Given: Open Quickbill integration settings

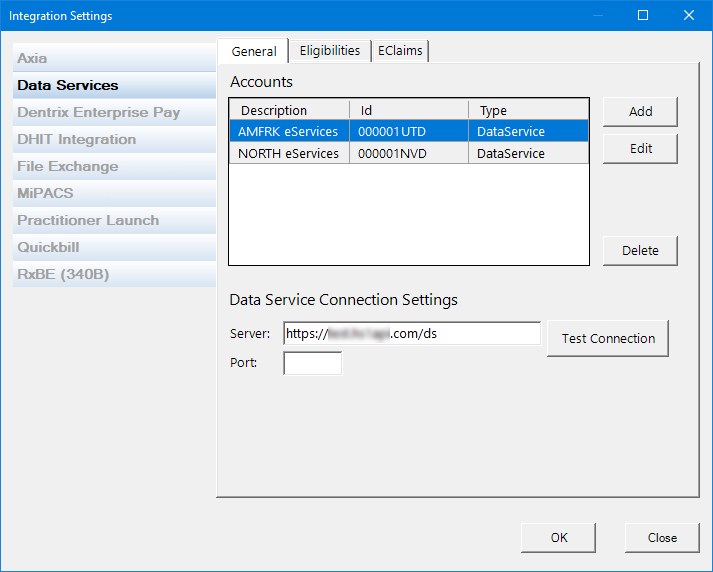Looking at the screenshot, I should [x=48, y=248].
